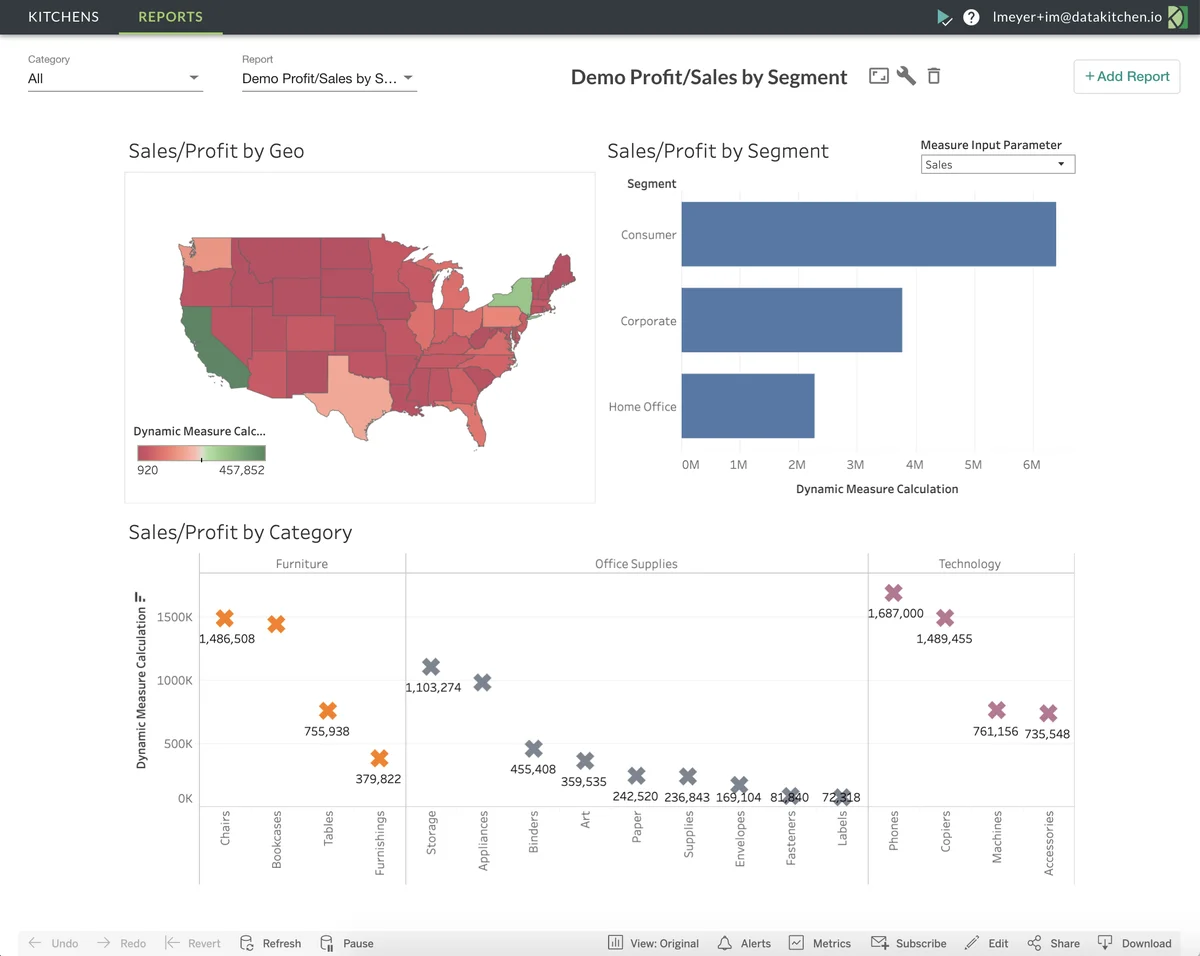Open the Category filter dropdown
The height and width of the screenshot is (956, 1200).
pyautogui.click(x=114, y=78)
